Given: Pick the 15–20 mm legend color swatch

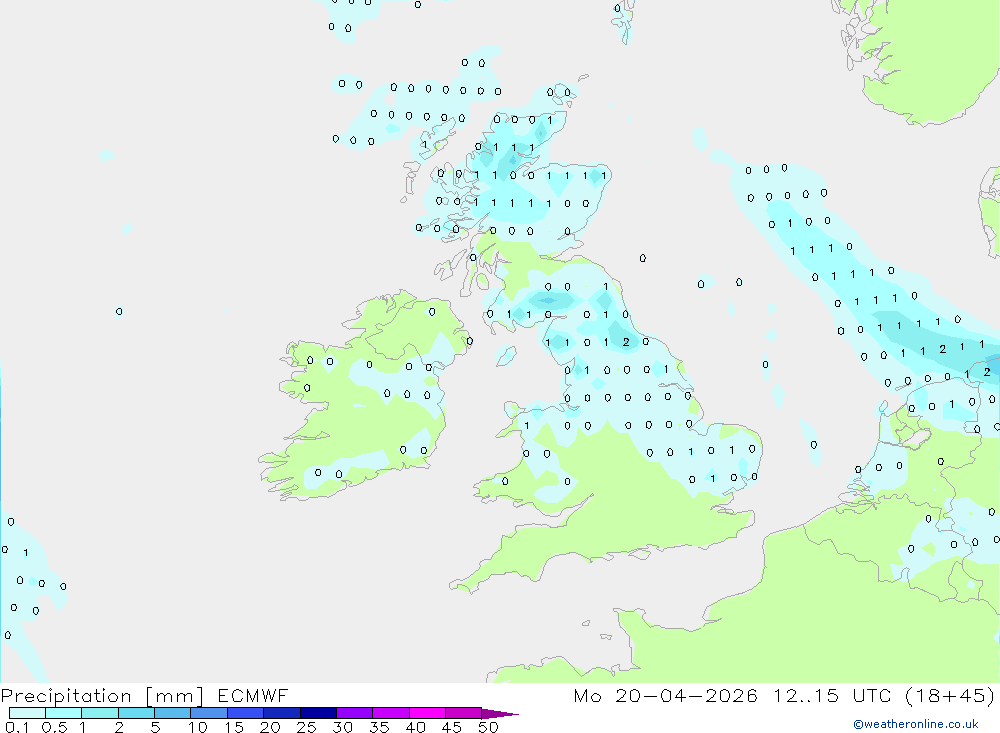Looking at the screenshot, I should tap(246, 713).
